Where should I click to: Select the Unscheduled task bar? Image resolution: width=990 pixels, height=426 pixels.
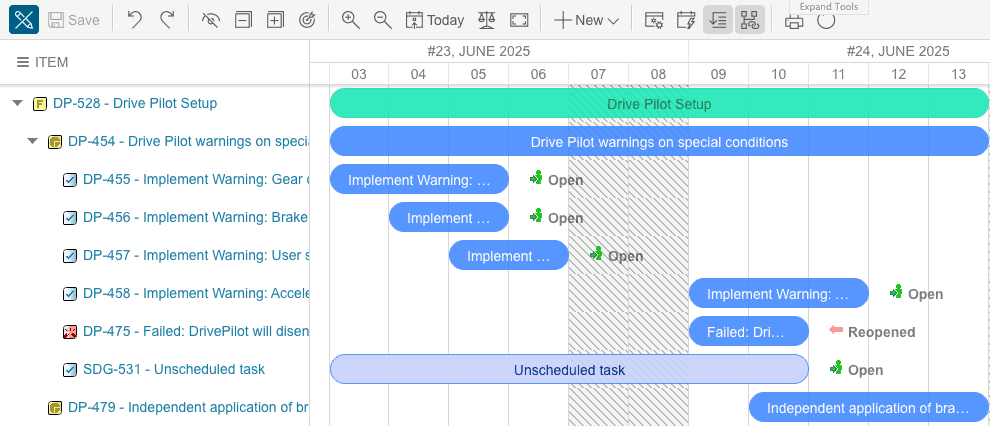(569, 369)
